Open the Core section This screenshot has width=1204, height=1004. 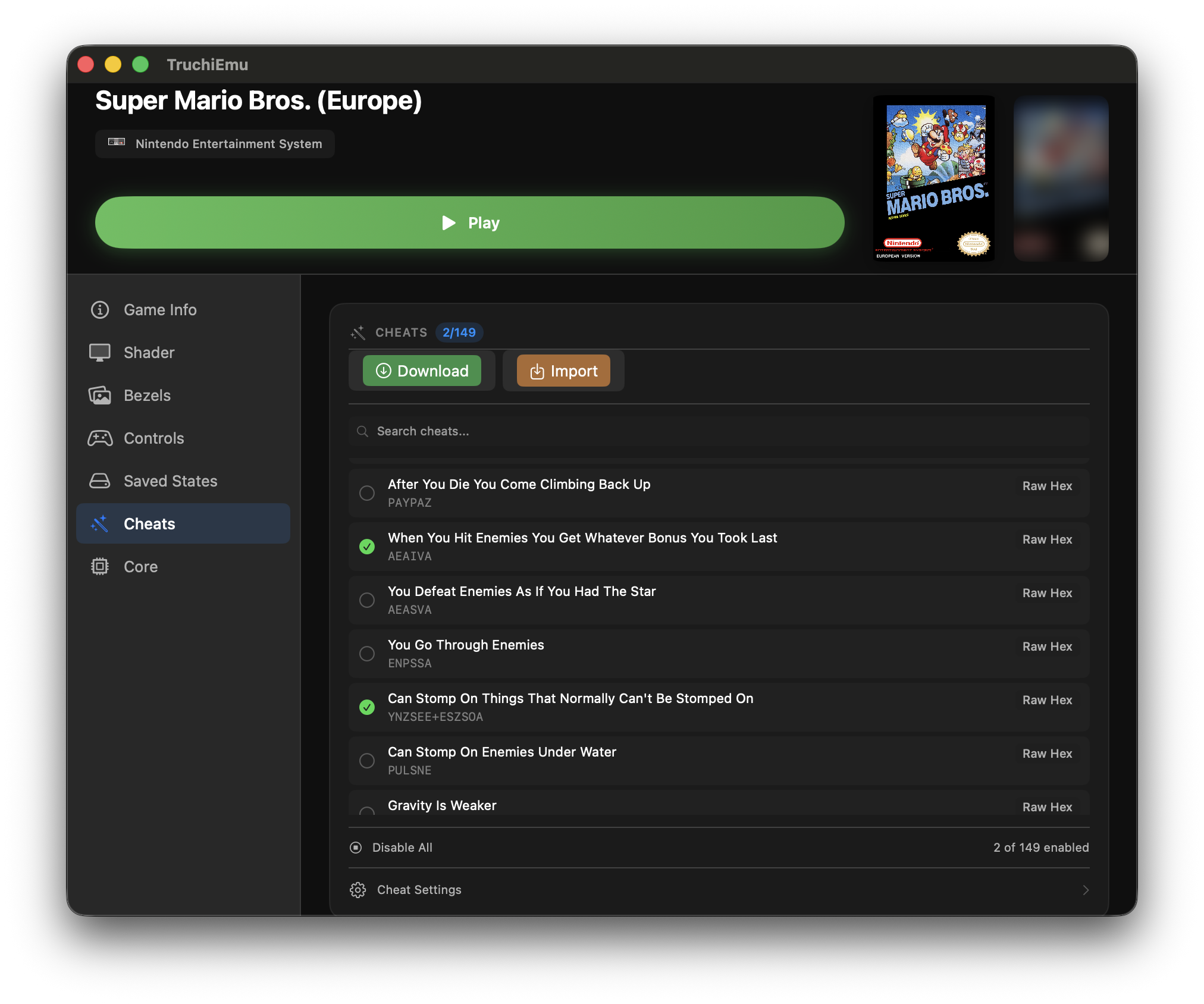[183, 567]
